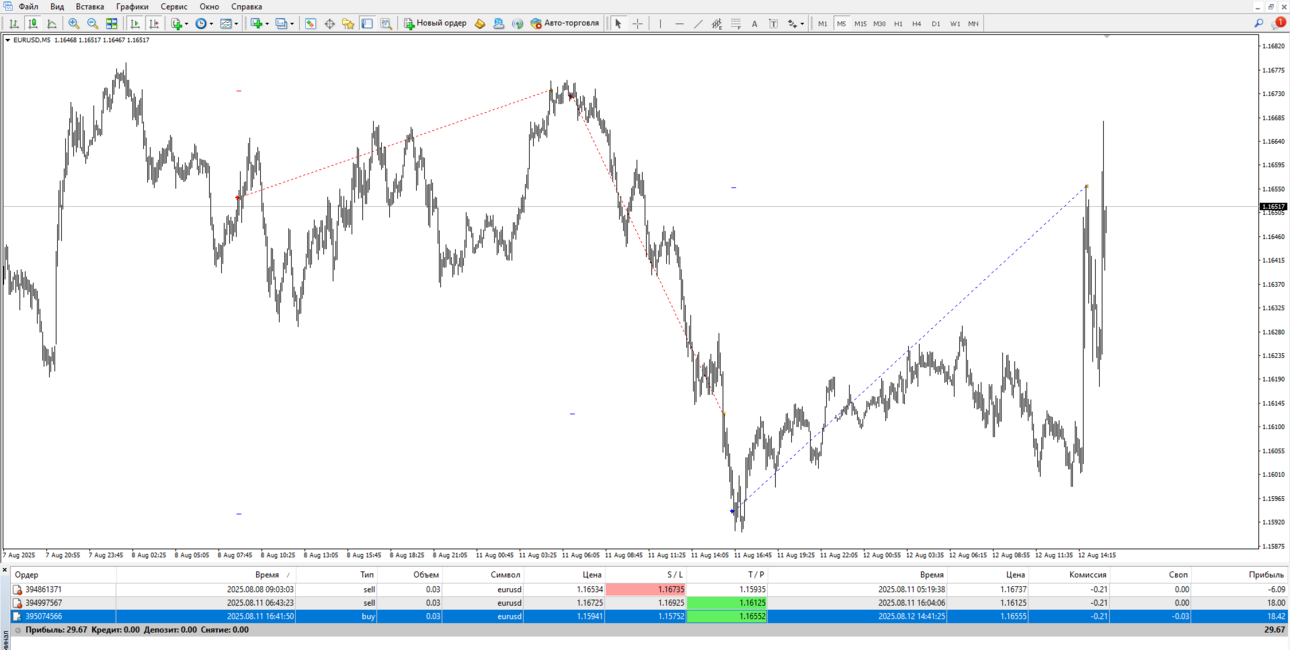The image size is (1290, 650).
Task: Open Strategy Tester icon
Action: [x=386, y=23]
